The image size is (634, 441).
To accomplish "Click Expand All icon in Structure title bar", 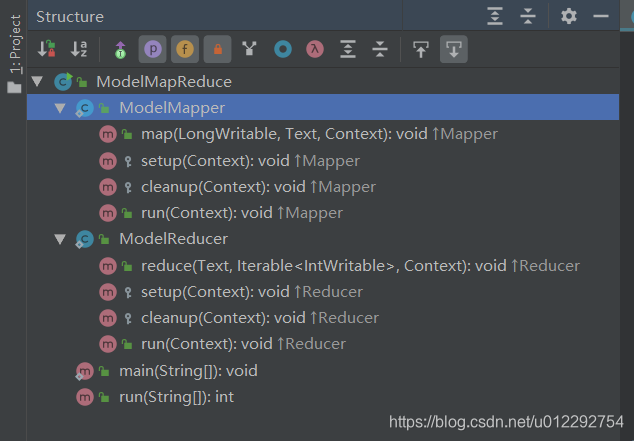I will pos(495,17).
